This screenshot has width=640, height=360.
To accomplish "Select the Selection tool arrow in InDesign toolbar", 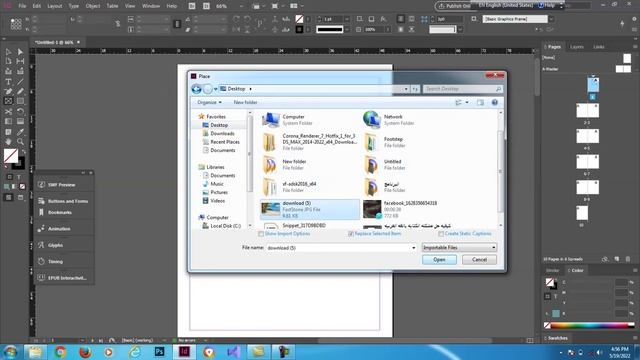I will (8, 52).
